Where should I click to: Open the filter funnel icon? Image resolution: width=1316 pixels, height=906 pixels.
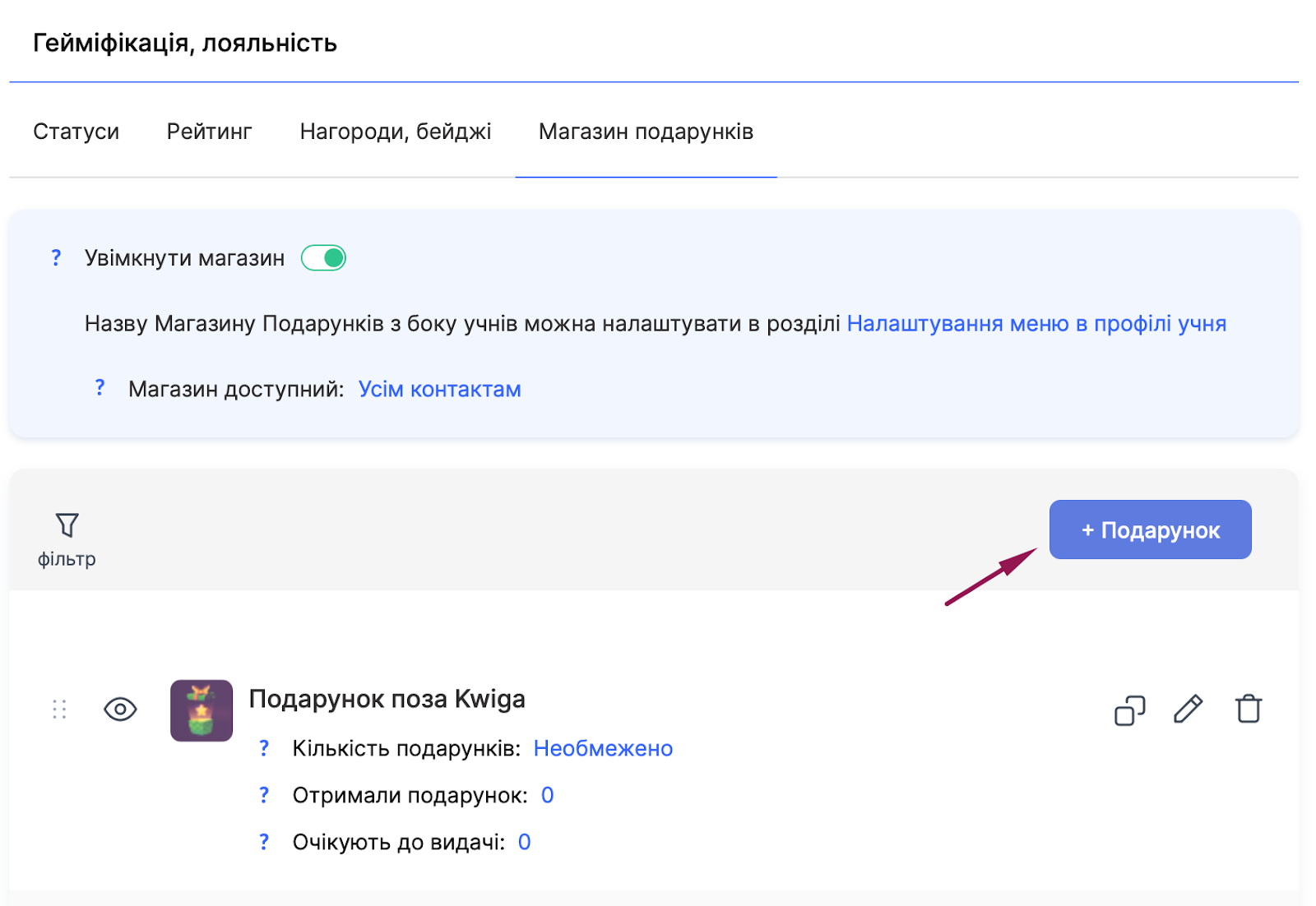pos(67,526)
